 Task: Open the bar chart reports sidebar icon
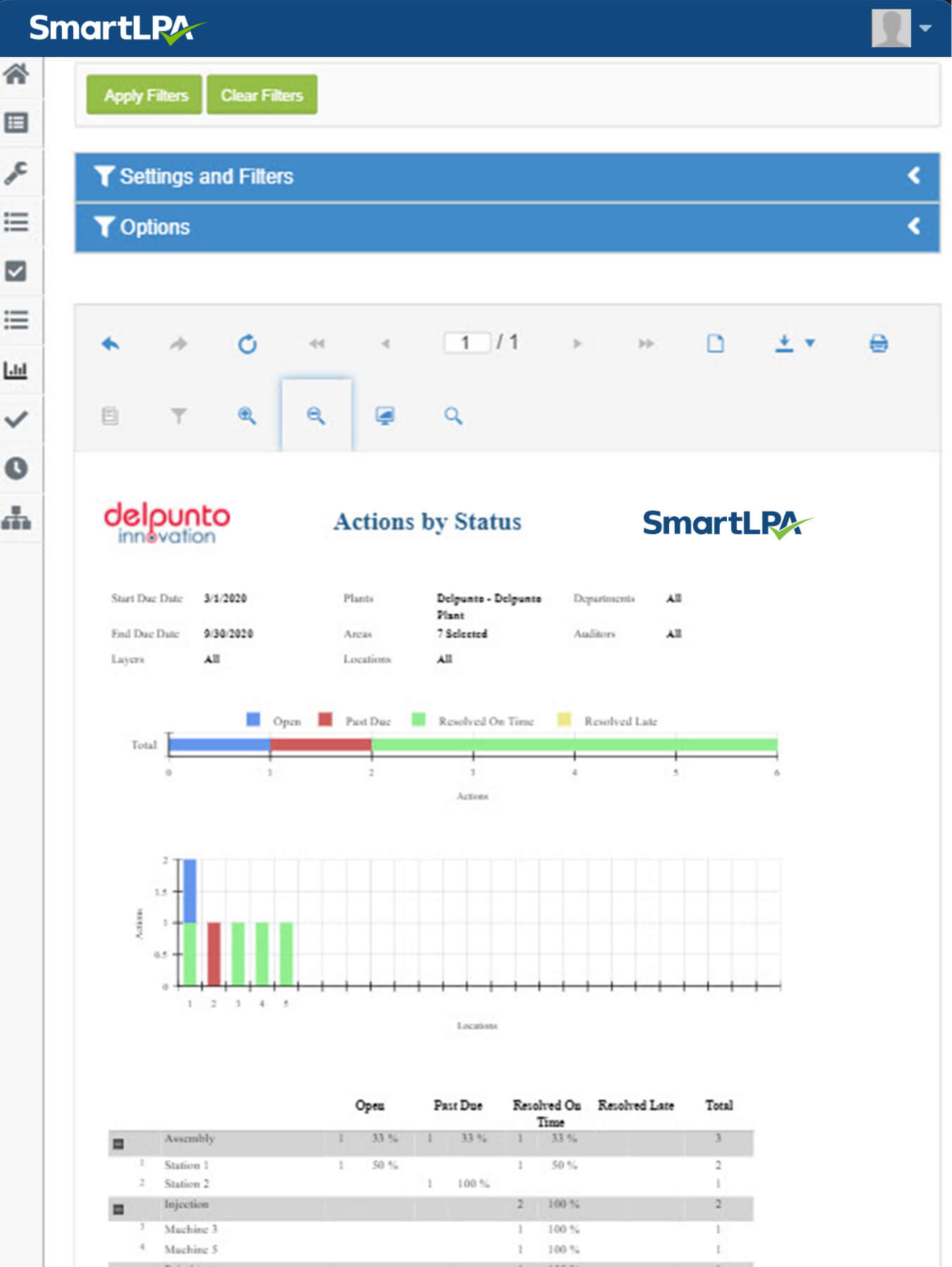(x=16, y=370)
